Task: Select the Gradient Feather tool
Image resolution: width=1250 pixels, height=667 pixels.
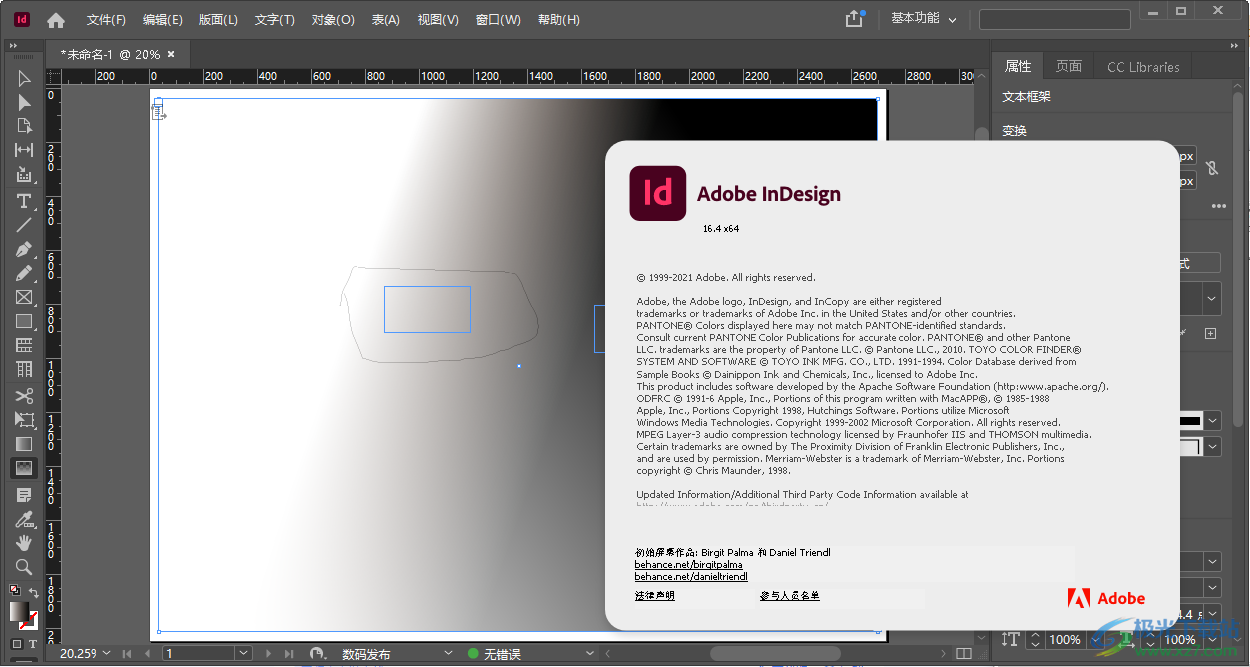Action: click(24, 468)
